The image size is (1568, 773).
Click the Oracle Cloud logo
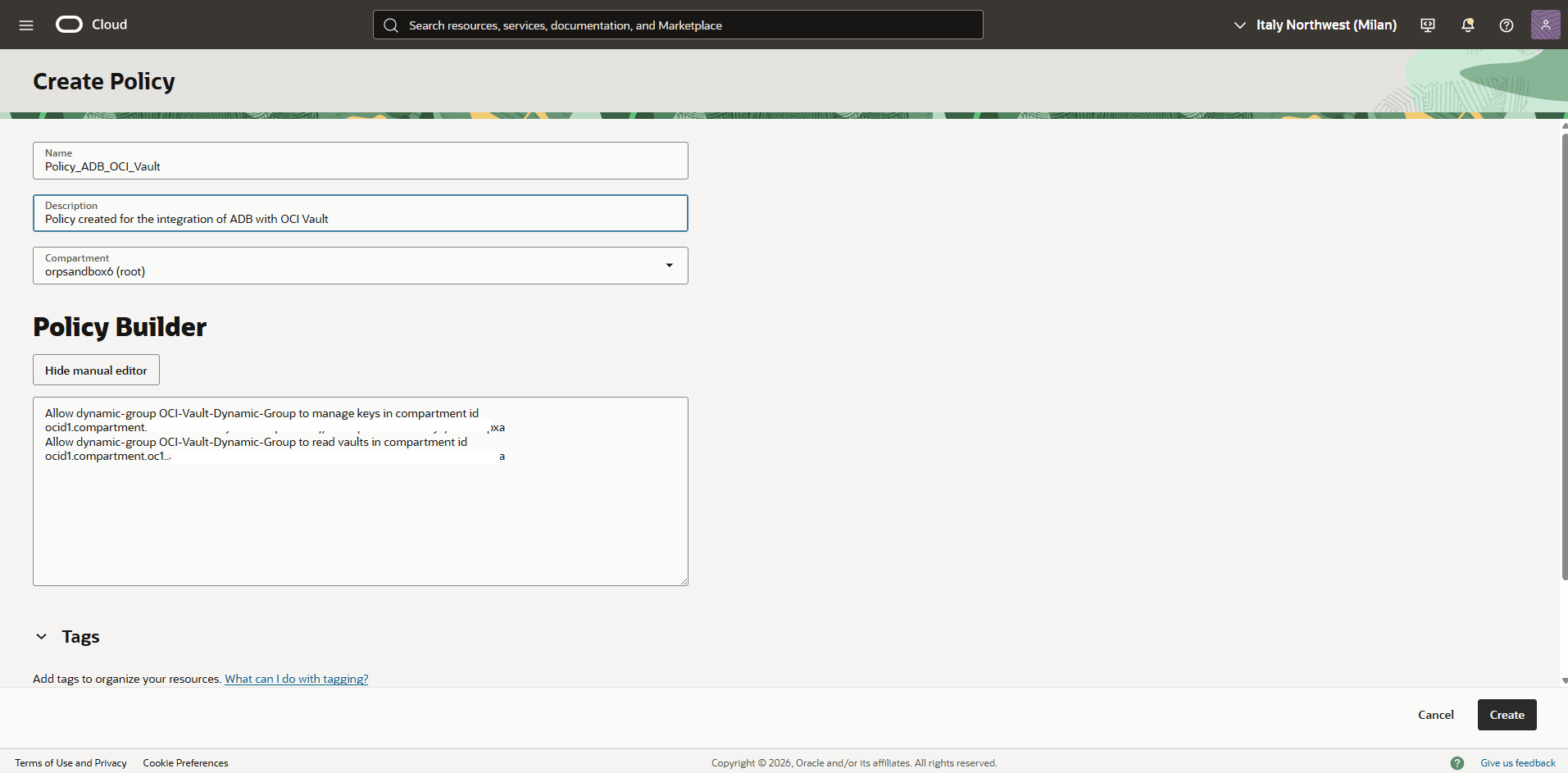91,25
